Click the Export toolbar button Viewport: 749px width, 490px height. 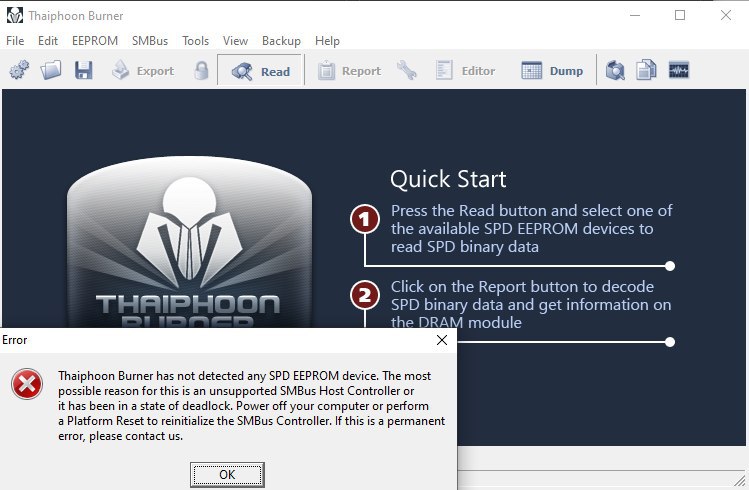pyautogui.click(x=143, y=71)
